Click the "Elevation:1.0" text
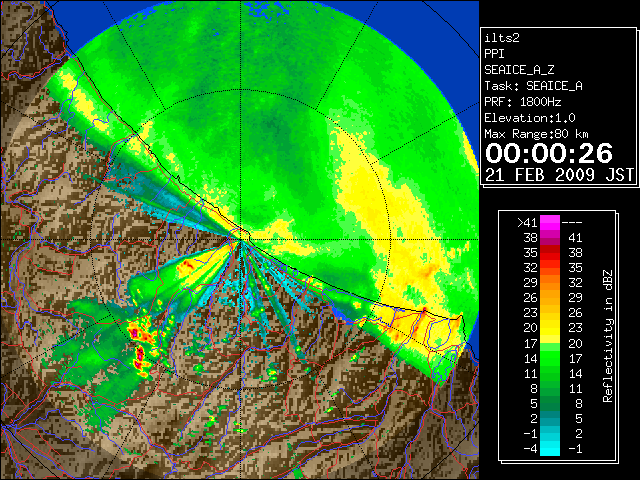Viewport: 640px width, 480px height. pos(529,118)
